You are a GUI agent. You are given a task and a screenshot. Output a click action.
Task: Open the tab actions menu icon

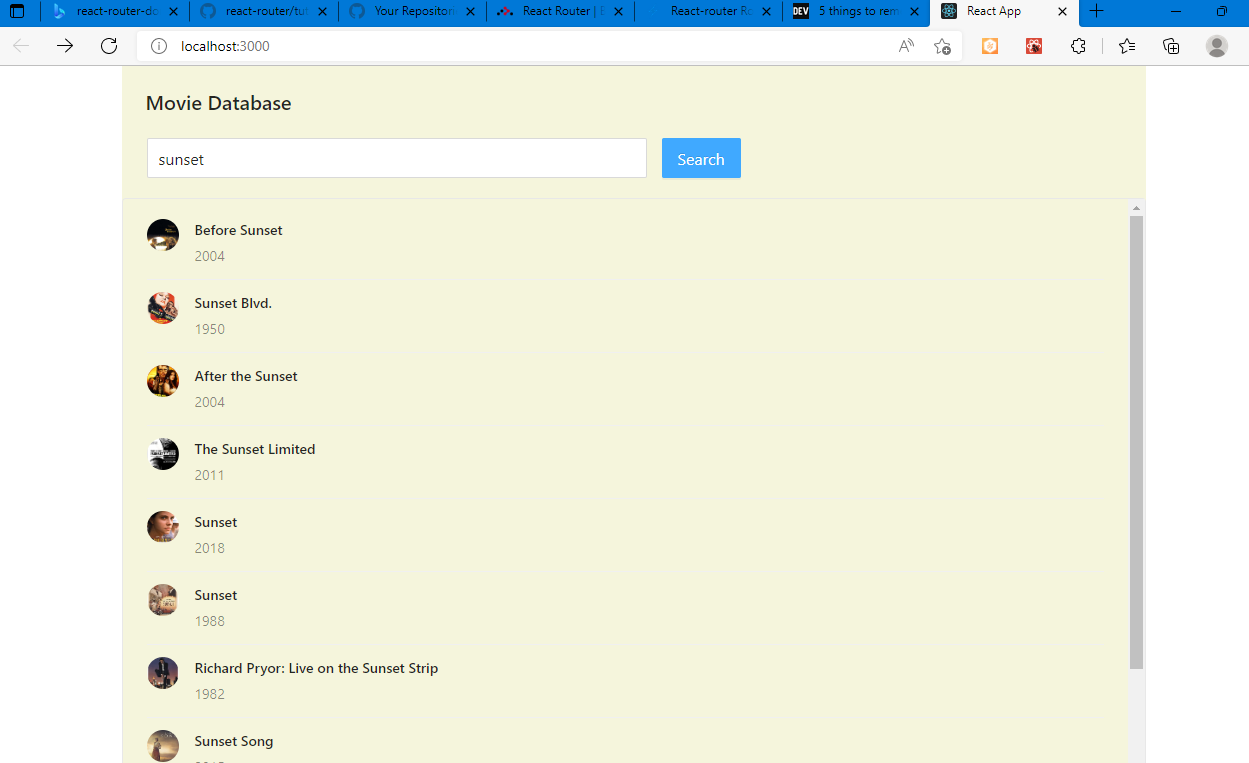coord(17,11)
